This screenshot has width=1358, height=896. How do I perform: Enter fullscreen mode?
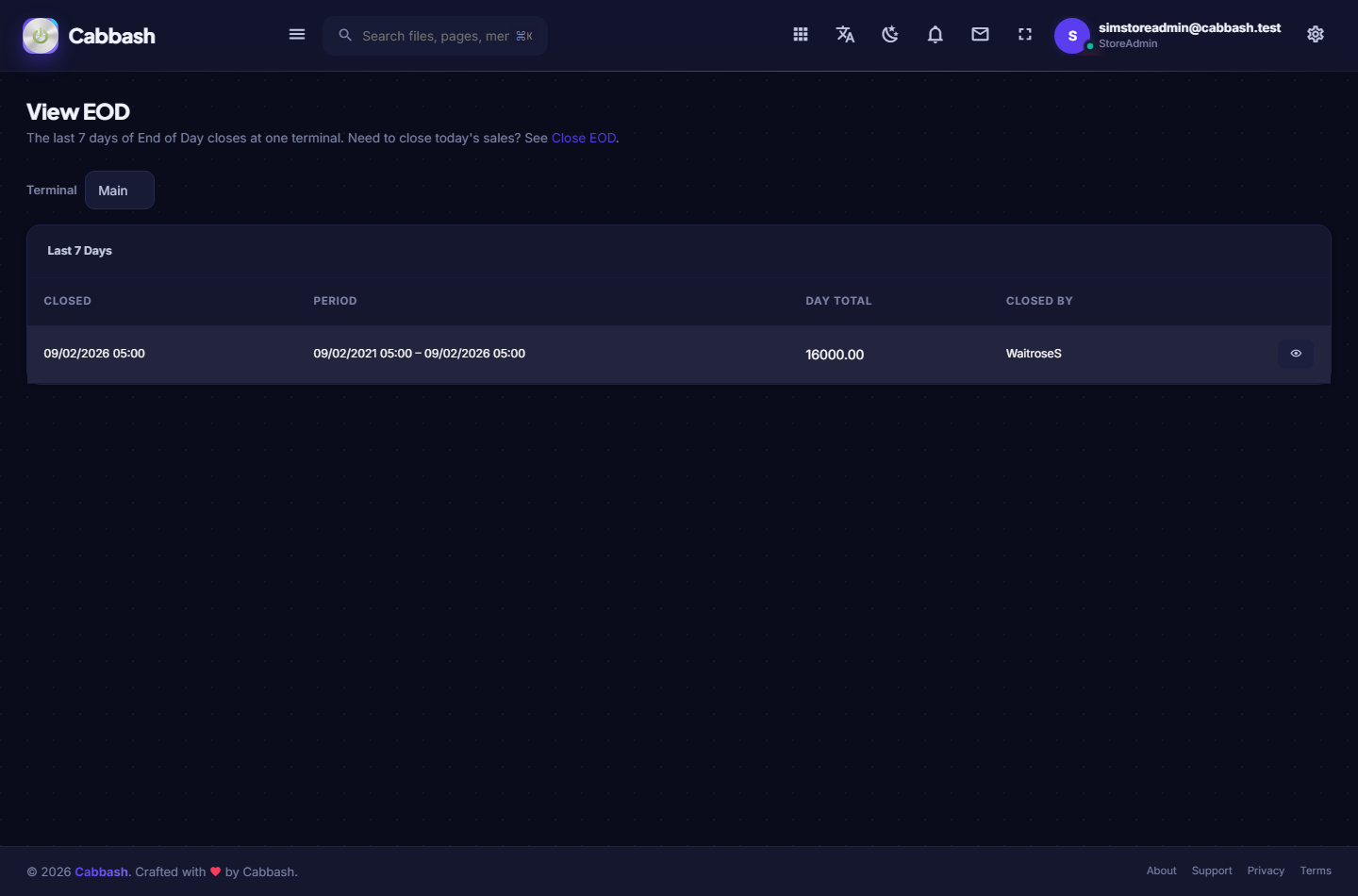point(1025,35)
